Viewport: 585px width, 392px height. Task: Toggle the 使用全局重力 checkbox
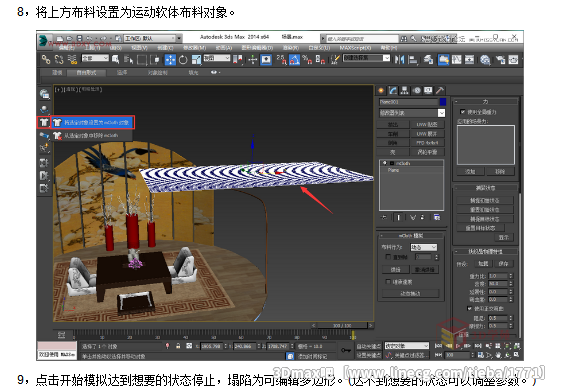tap(463, 112)
